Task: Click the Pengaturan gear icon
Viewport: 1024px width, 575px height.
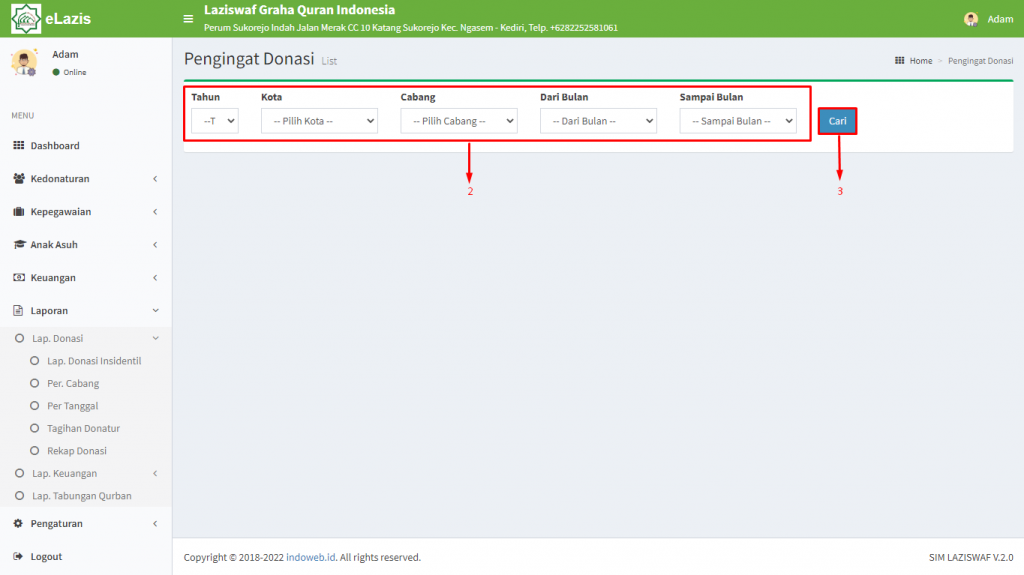Action: (18, 523)
